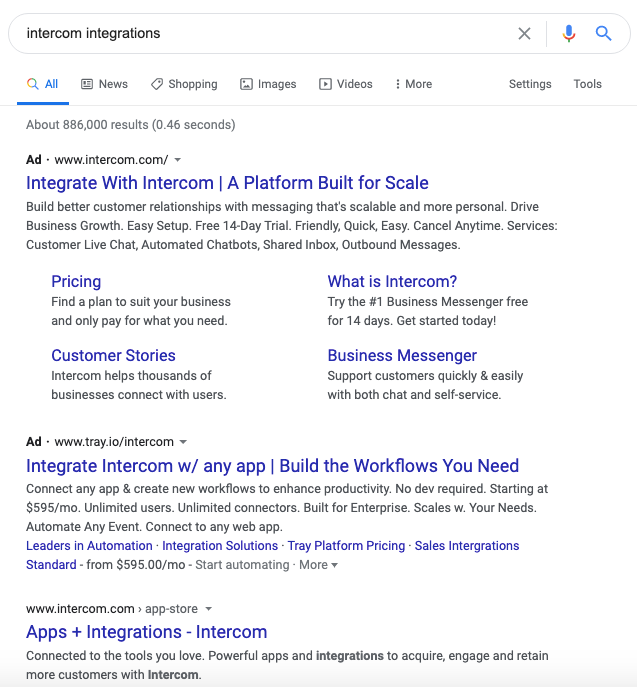Clear the search box with X icon

(x=524, y=33)
